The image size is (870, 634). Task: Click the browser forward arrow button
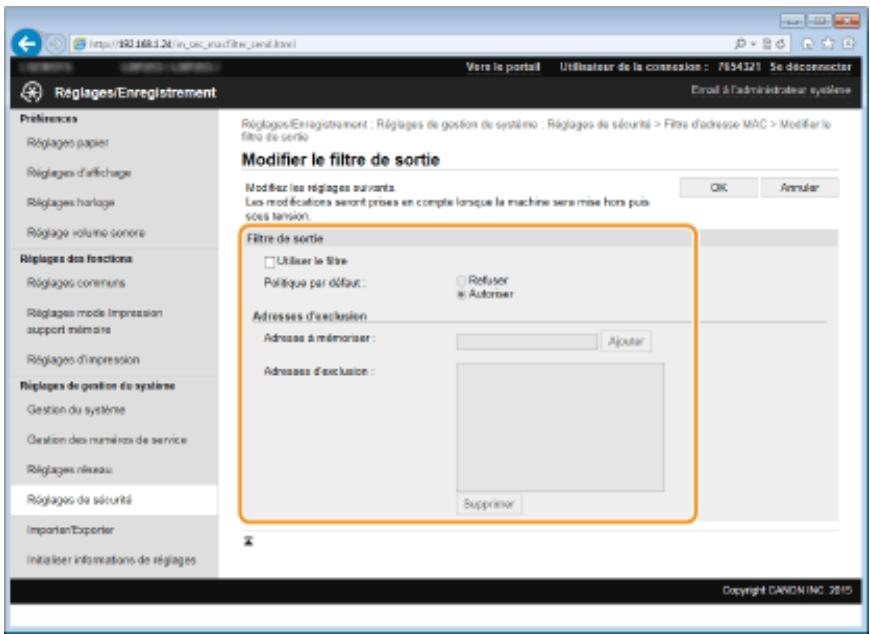[55, 44]
